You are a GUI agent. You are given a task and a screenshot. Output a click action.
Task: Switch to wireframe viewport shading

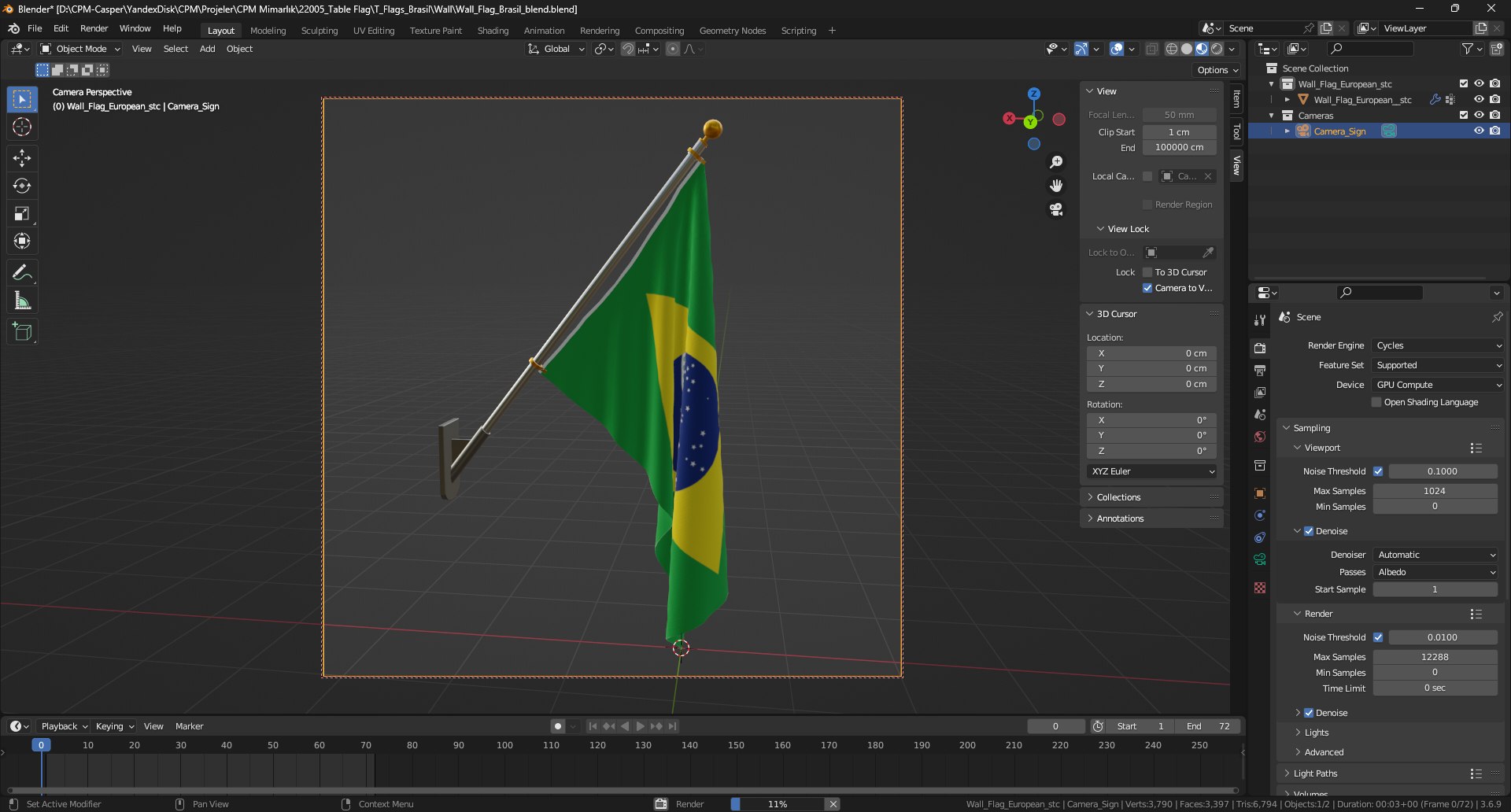pyautogui.click(x=1171, y=49)
